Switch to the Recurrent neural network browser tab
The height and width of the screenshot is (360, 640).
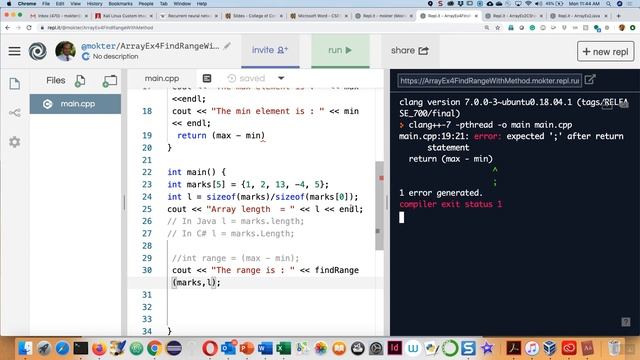pos(189,16)
